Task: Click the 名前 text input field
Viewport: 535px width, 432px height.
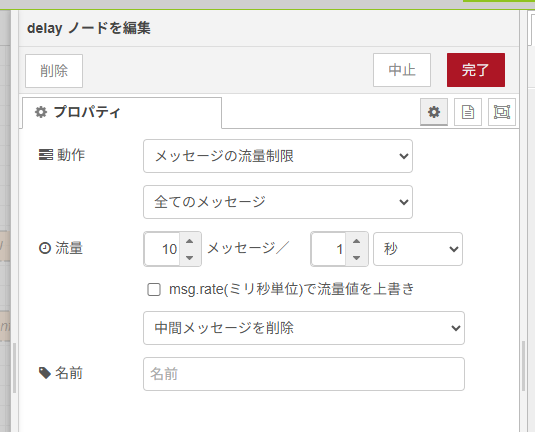Action: pos(304,374)
